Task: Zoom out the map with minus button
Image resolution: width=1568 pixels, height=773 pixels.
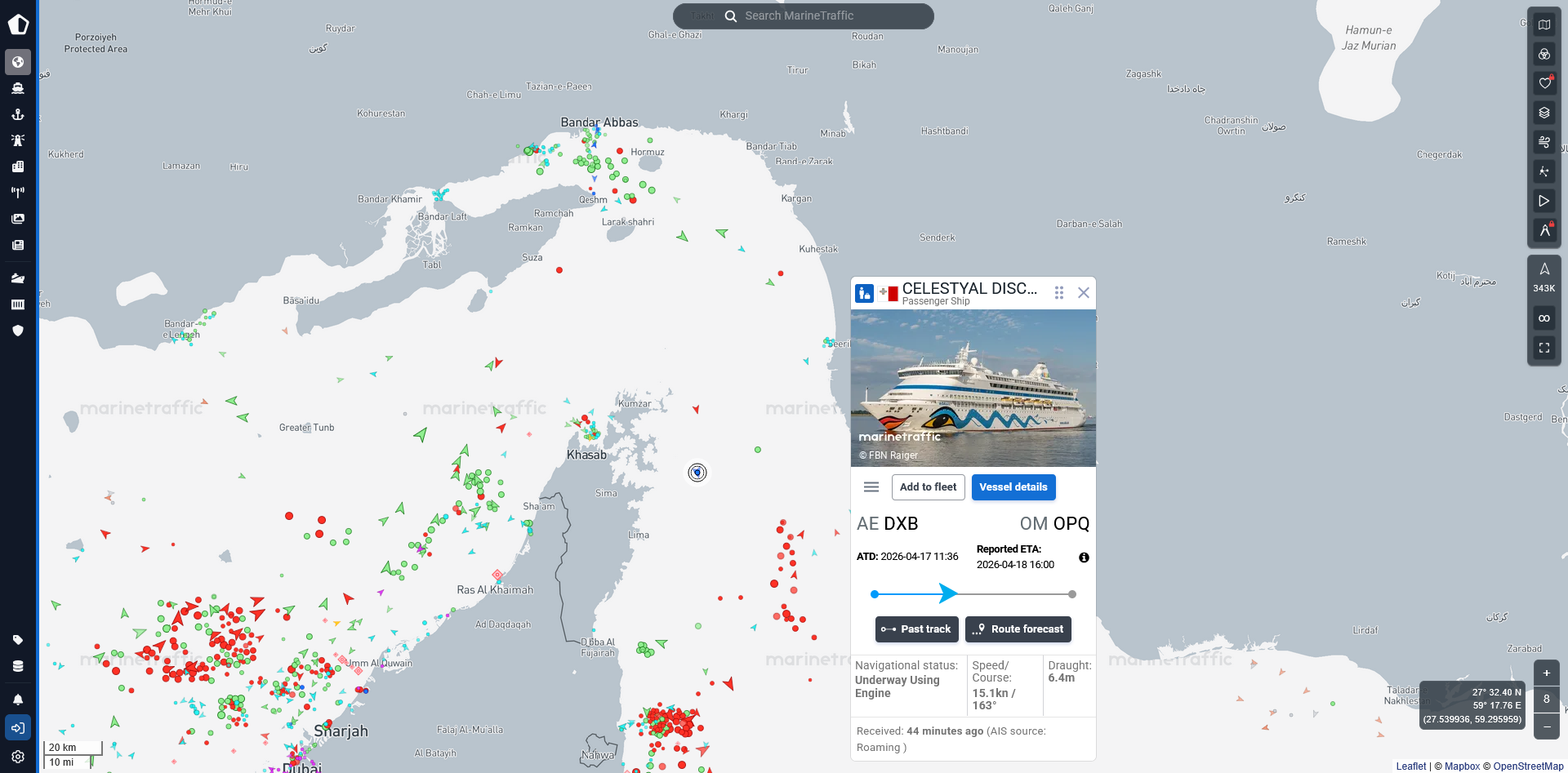Action: coord(1547,726)
